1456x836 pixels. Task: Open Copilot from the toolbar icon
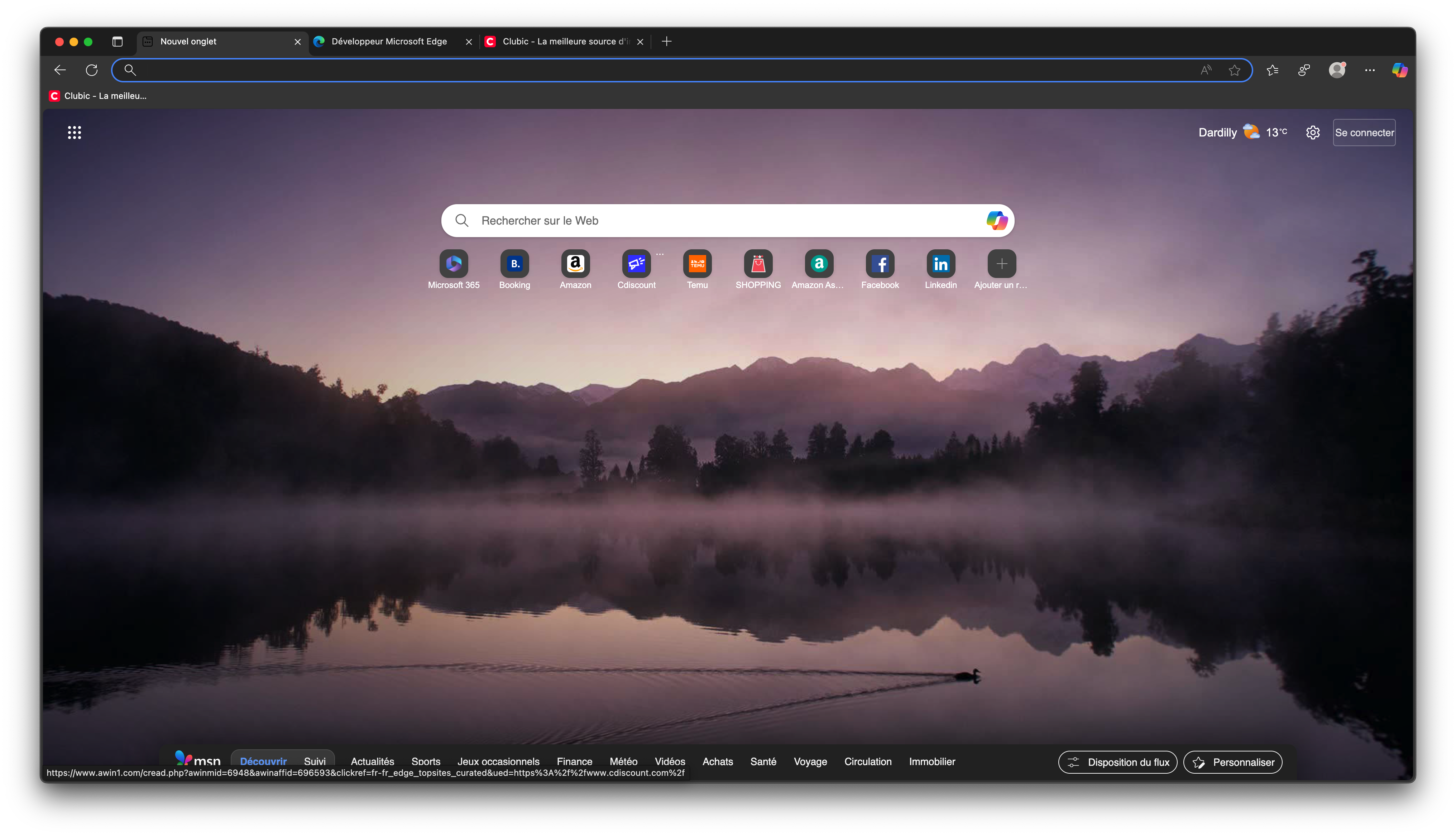pyautogui.click(x=1399, y=70)
